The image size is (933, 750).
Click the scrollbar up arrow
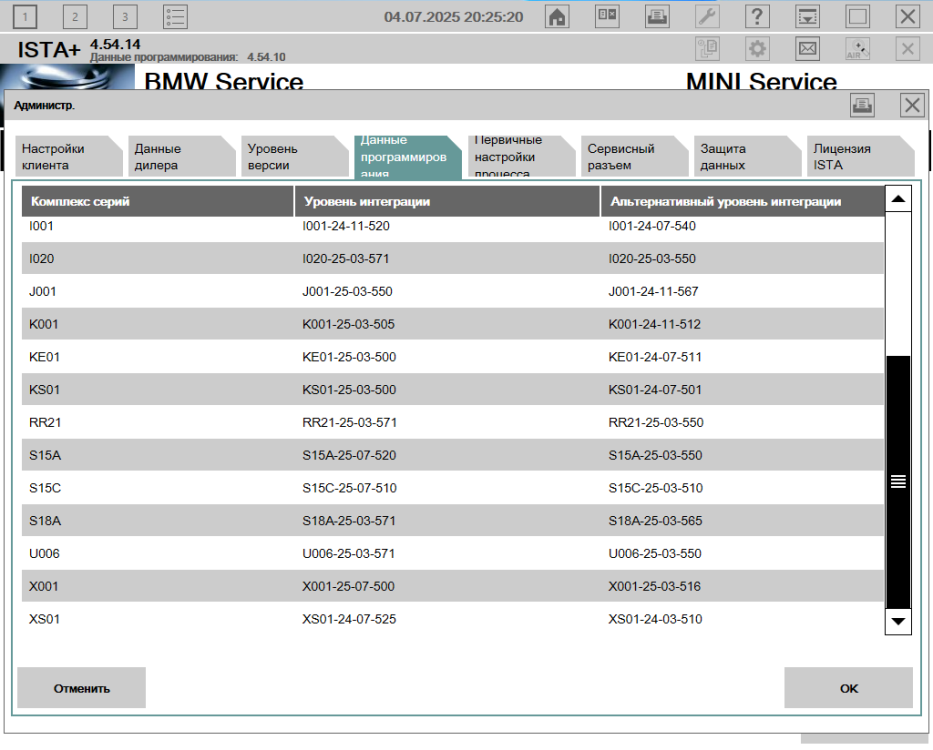[x=898, y=199]
